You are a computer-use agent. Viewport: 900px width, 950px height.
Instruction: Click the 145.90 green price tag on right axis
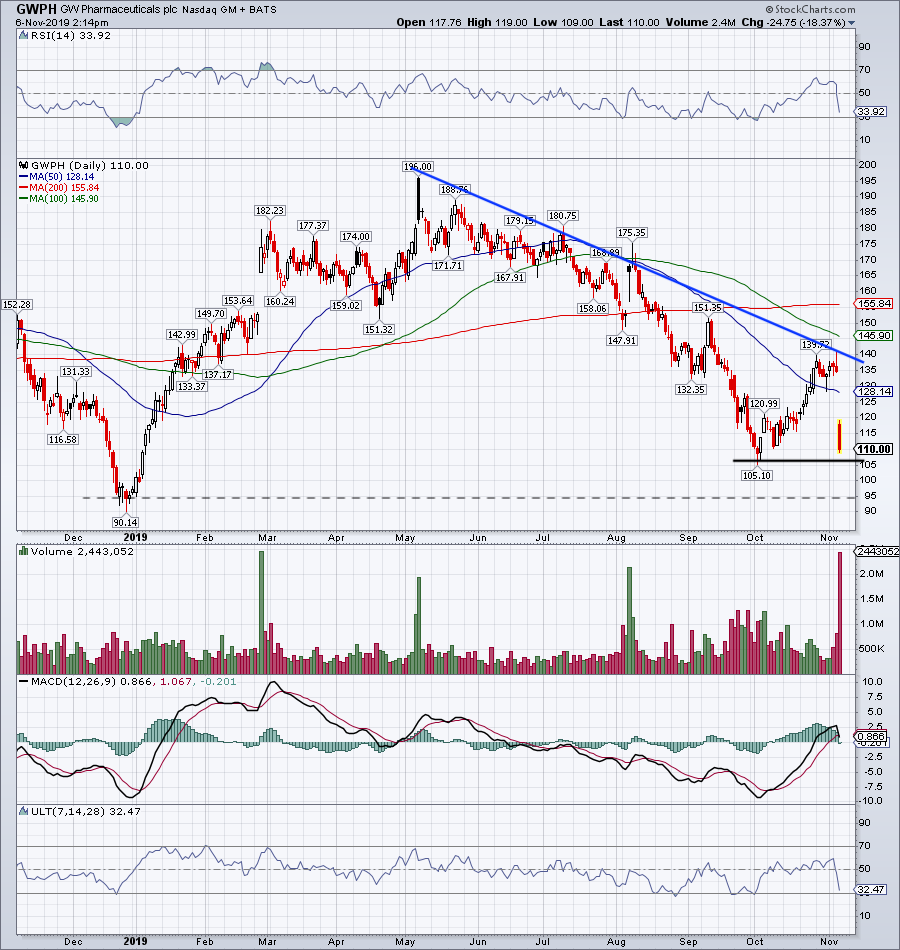click(873, 335)
